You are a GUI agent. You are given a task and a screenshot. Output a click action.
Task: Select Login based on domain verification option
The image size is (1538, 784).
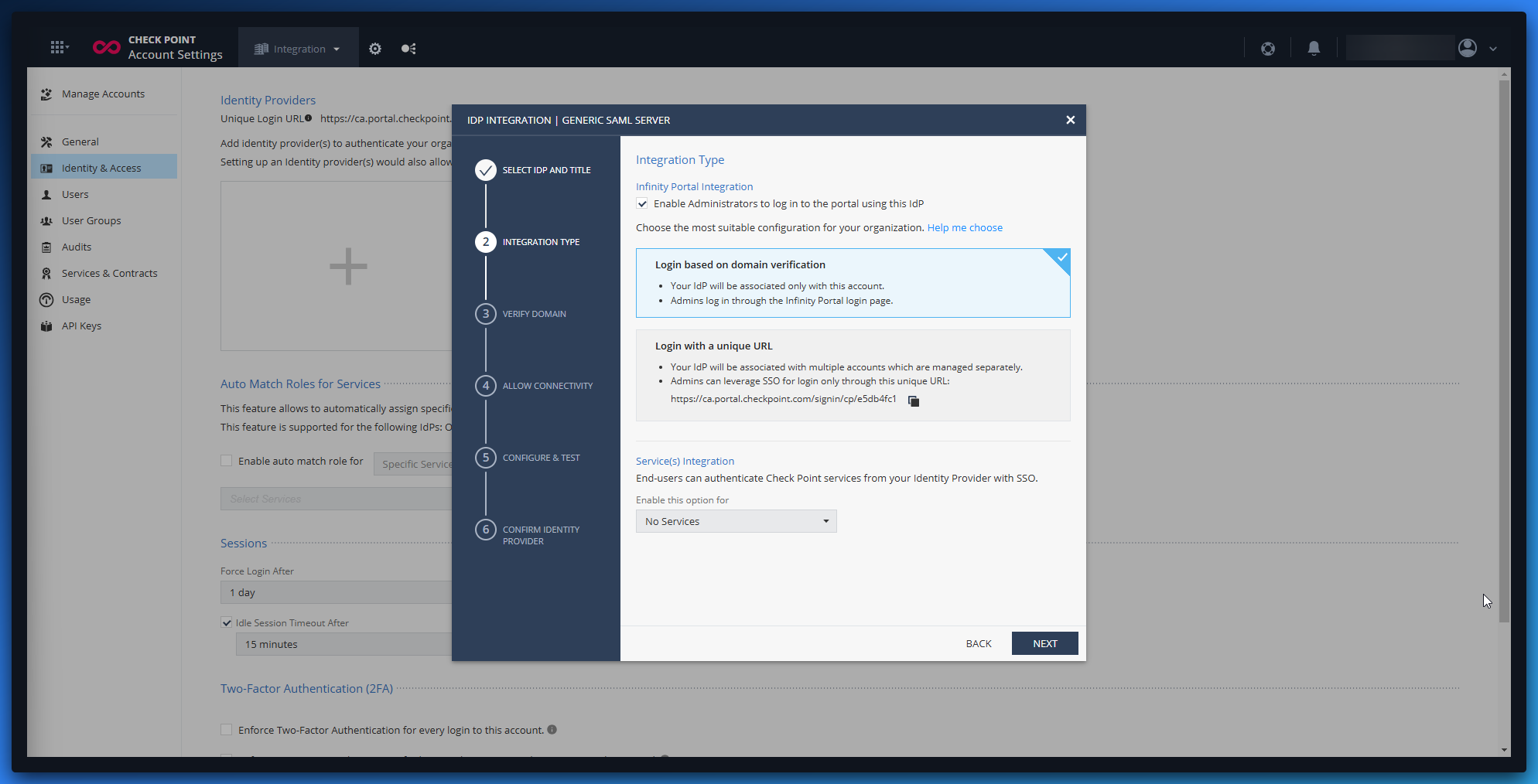pyautogui.click(x=853, y=283)
